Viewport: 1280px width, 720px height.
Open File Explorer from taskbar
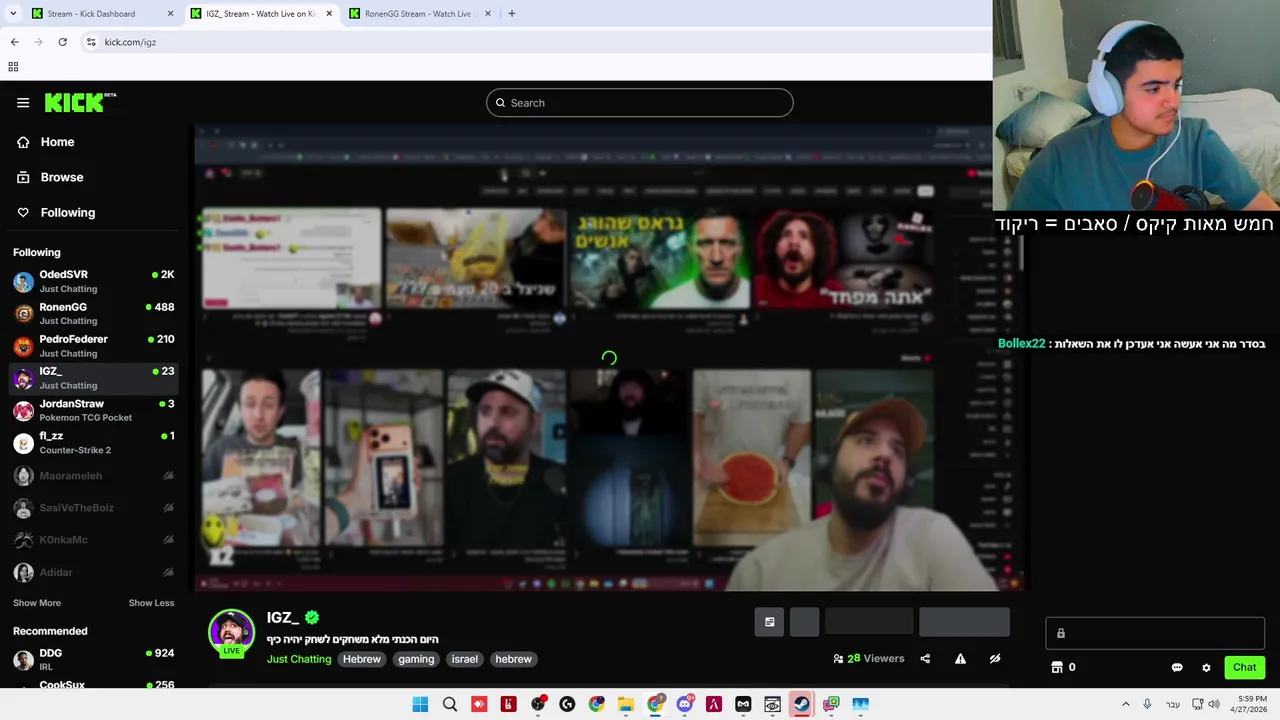(626, 704)
